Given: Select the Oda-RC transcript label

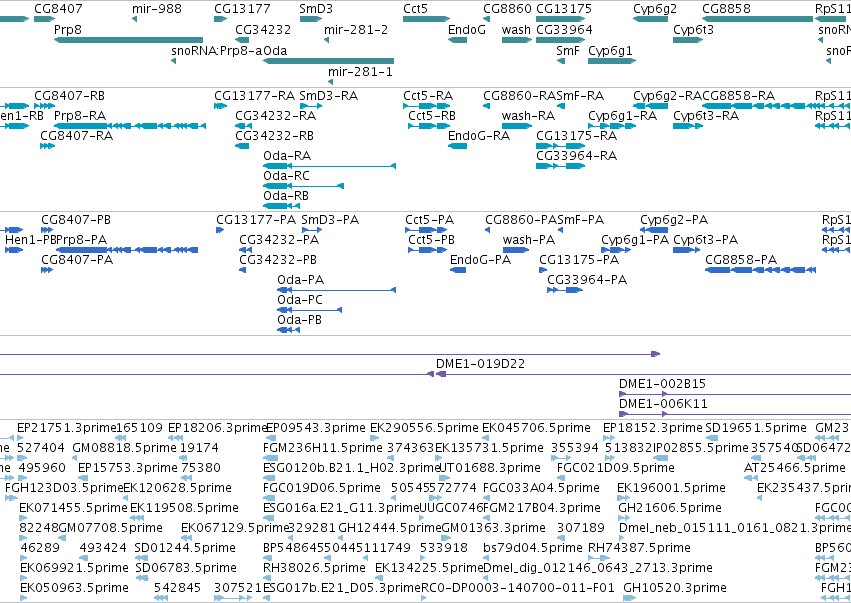Looking at the screenshot, I should tap(287, 176).
